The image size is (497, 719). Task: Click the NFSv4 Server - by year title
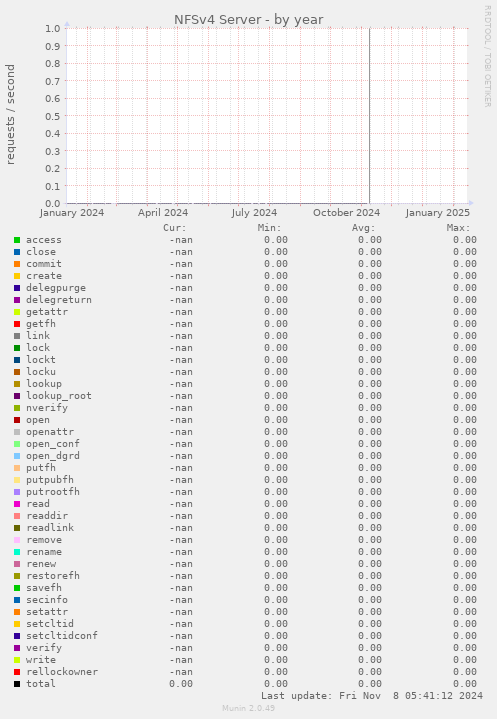click(248, 20)
